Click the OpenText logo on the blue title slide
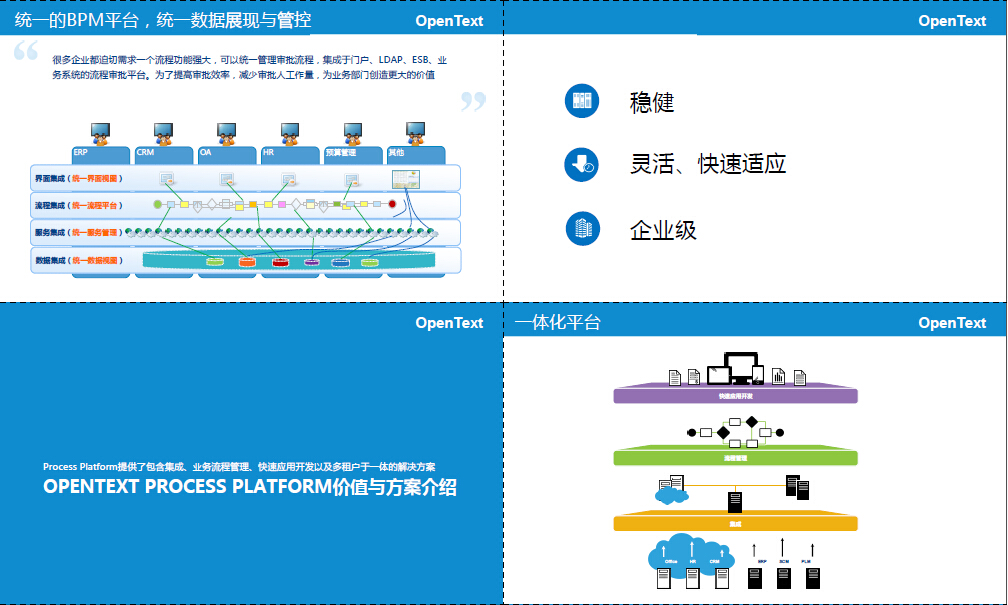Viewport: 1008px width, 605px height. (x=449, y=323)
